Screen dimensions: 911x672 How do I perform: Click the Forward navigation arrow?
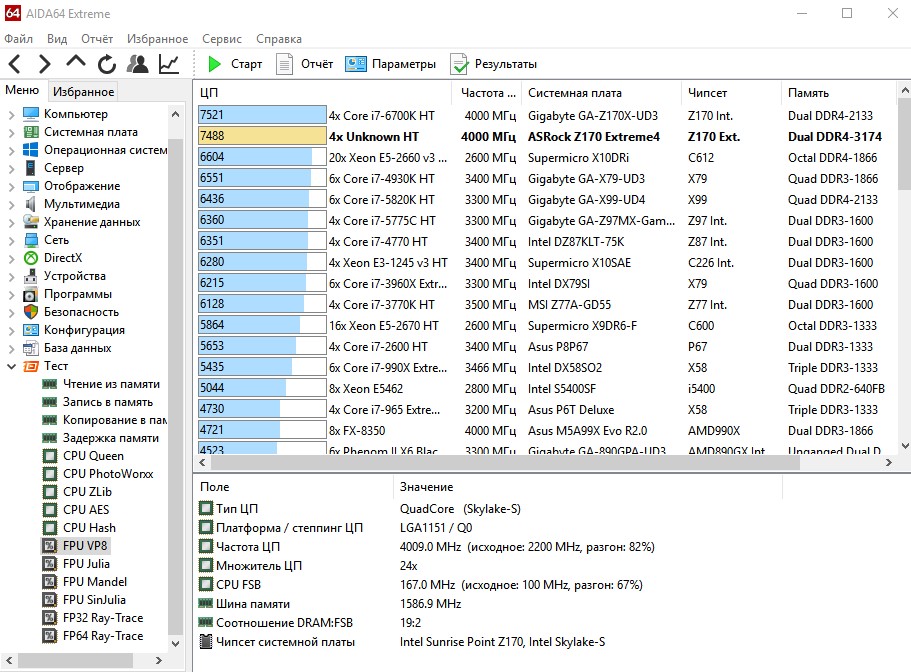click(45, 63)
